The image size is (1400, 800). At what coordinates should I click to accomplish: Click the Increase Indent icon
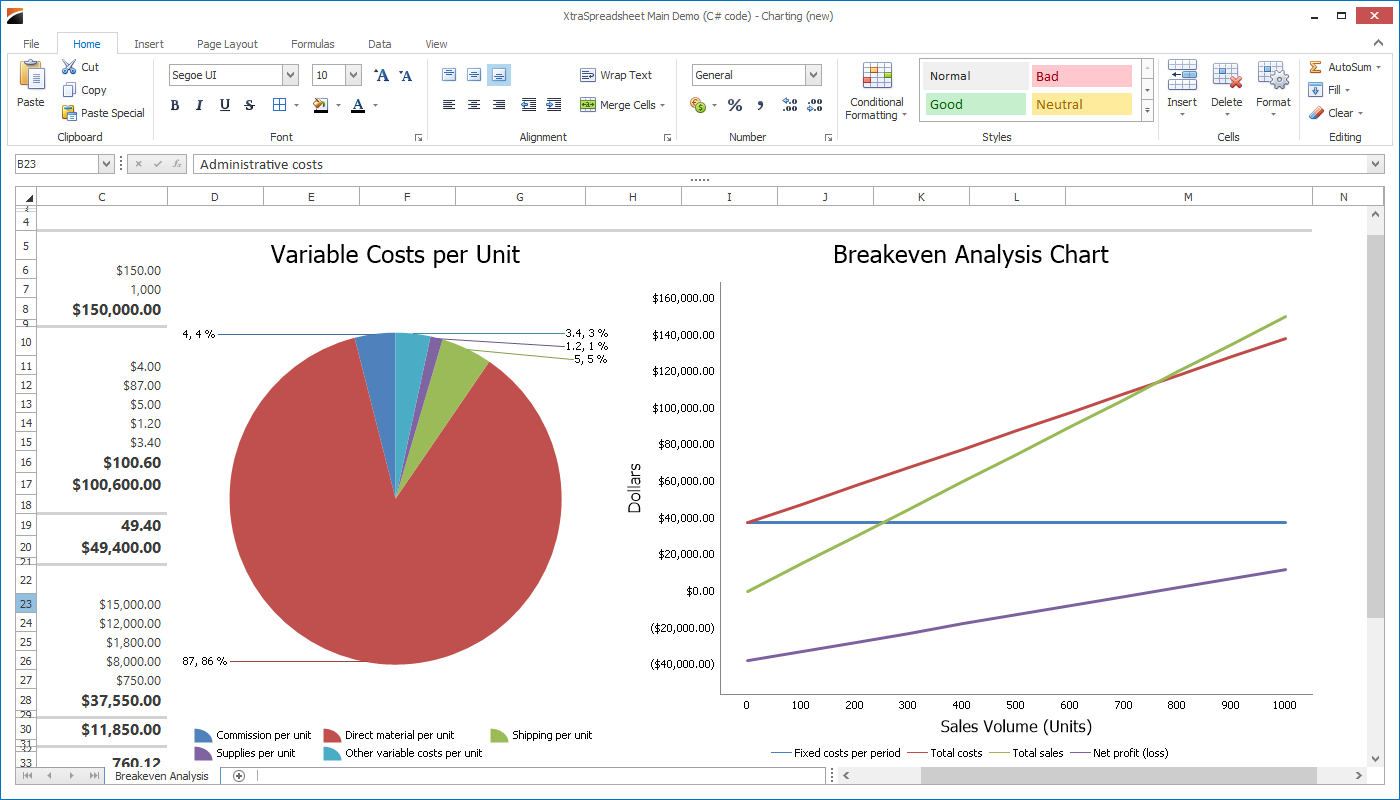point(554,105)
